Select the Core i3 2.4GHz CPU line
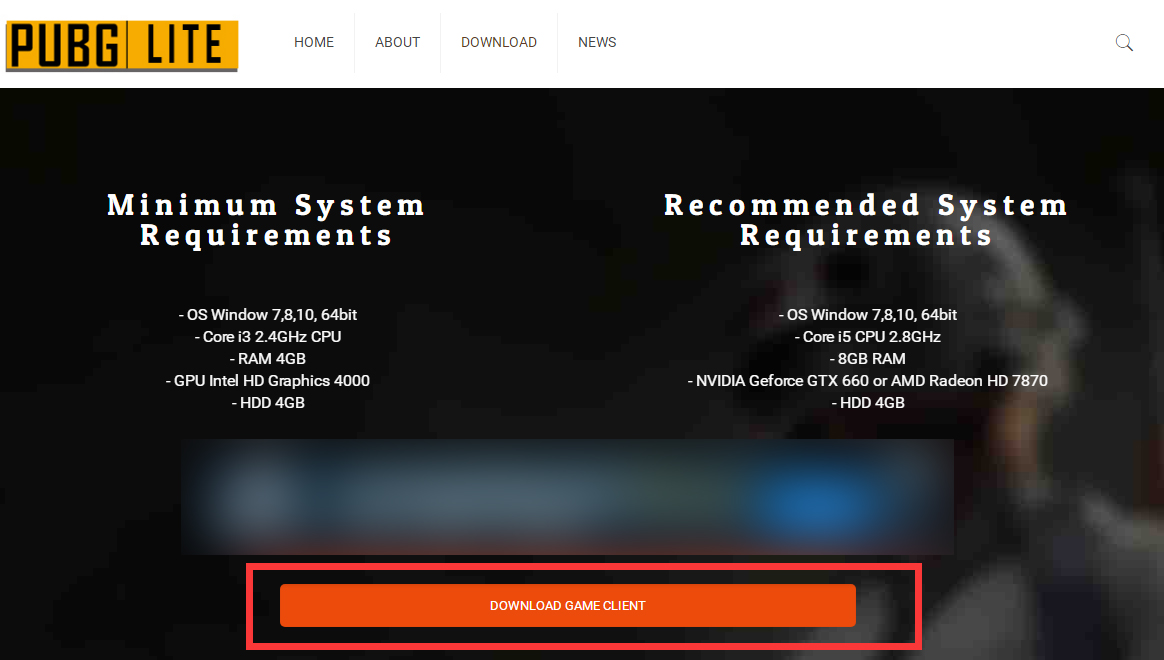Viewport: 1164px width, 660px height. point(268,337)
